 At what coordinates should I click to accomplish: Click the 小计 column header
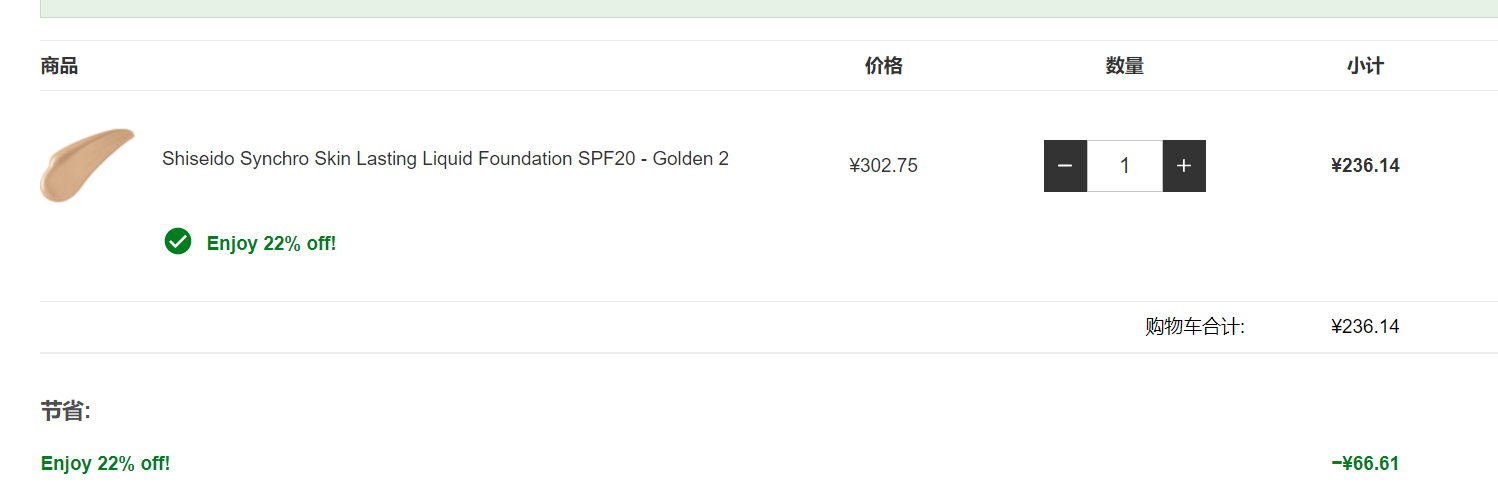1365,66
